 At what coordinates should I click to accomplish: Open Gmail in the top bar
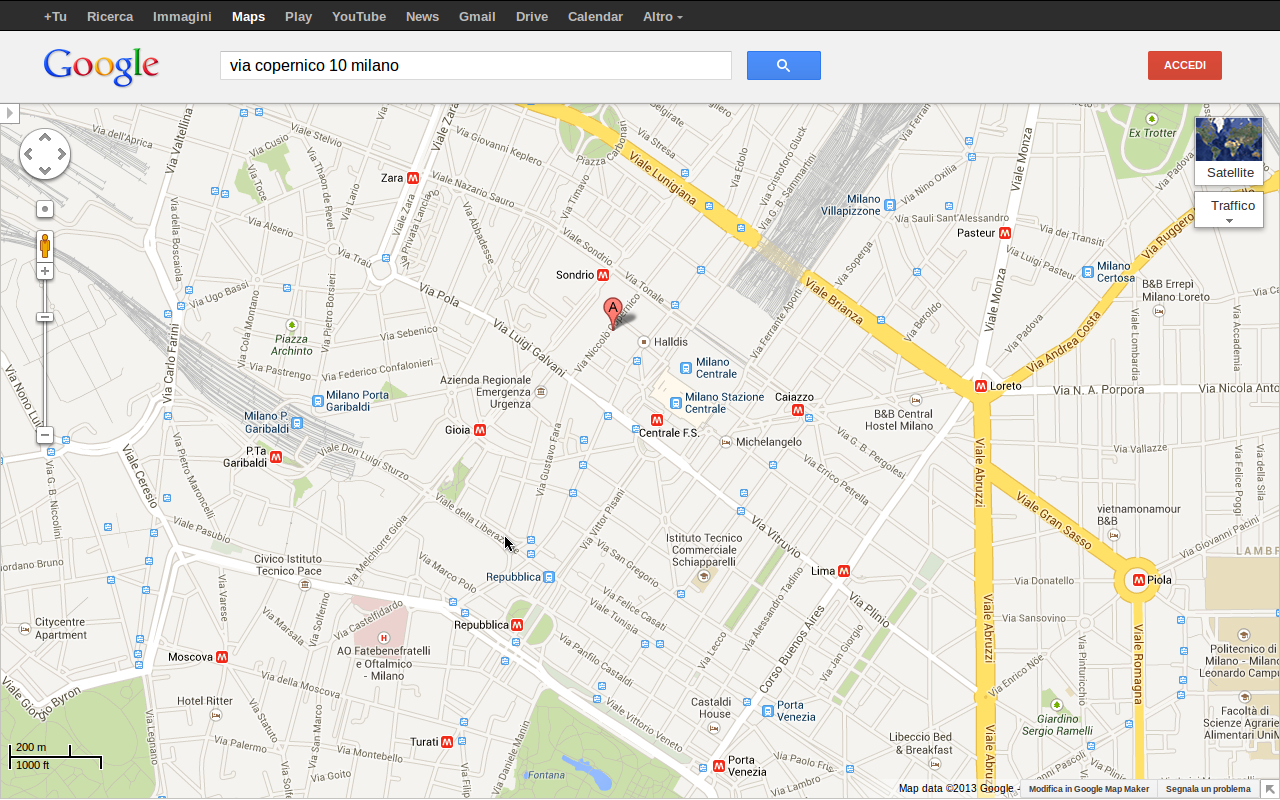point(477,16)
